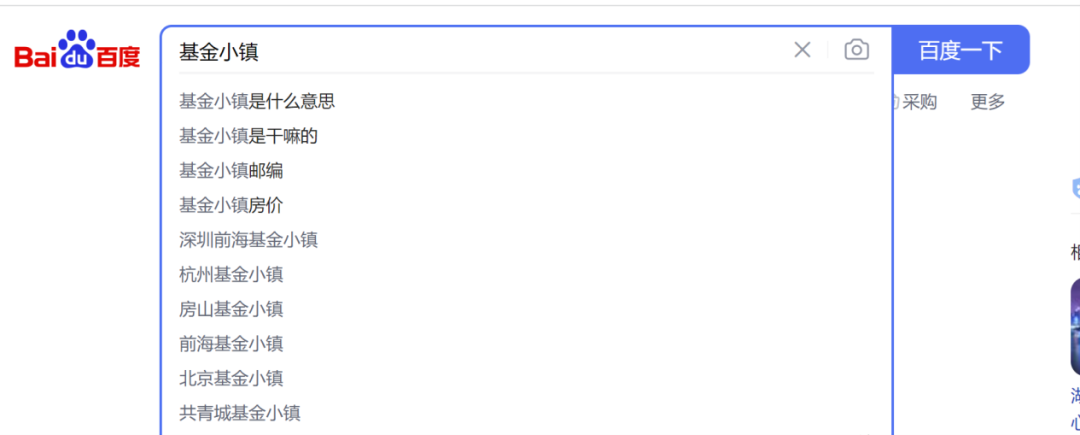1080x435 pixels.
Task: Choose 北京基金小镇 in the dropdown
Action: pyautogui.click(x=231, y=378)
